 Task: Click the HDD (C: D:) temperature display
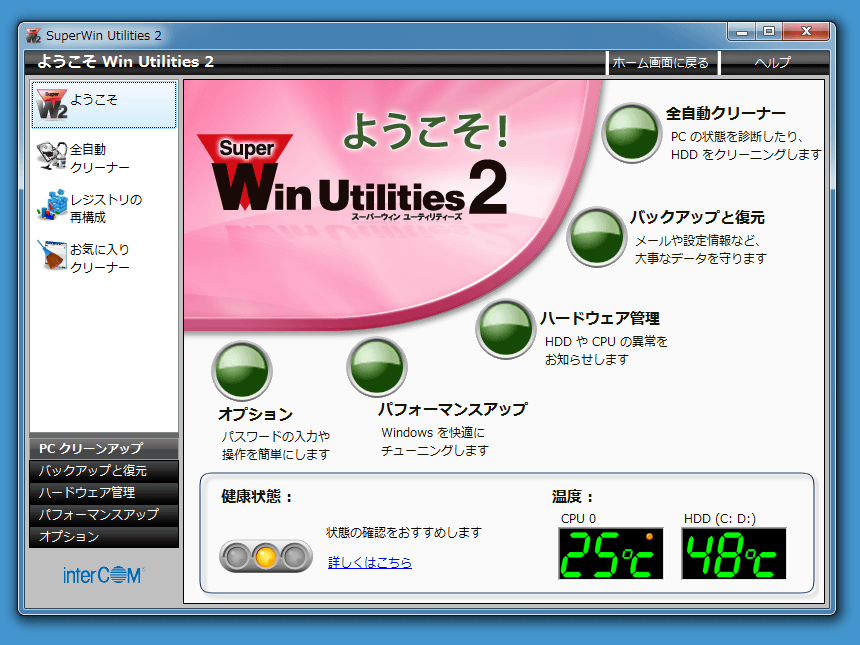pos(734,553)
